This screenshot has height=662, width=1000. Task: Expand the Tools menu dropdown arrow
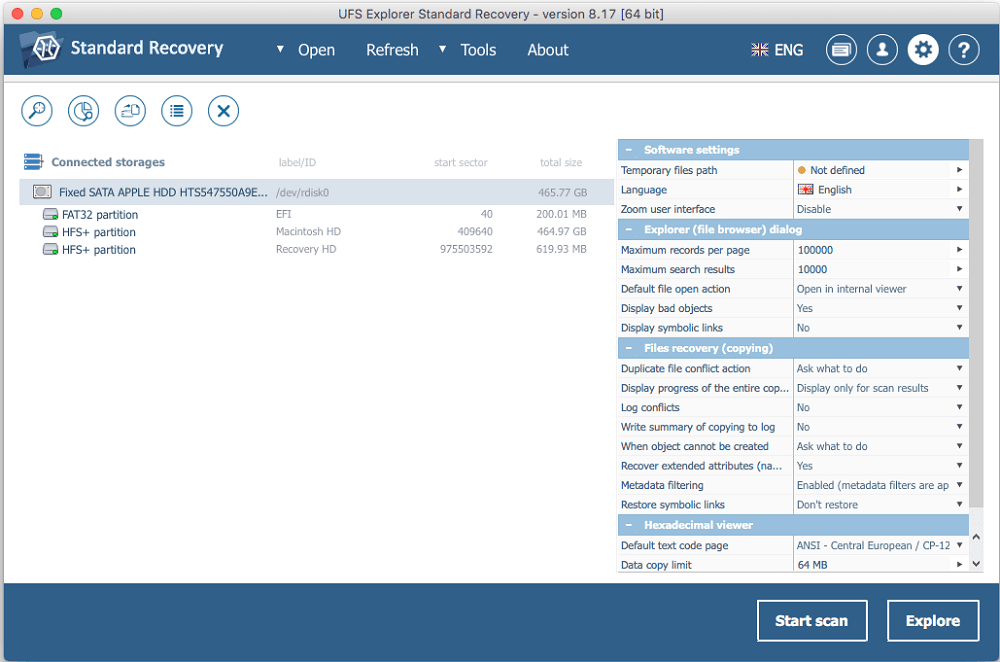coord(443,49)
